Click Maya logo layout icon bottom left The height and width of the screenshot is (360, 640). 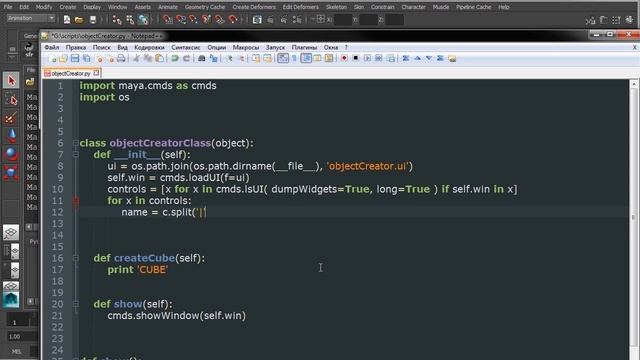coord(11,300)
